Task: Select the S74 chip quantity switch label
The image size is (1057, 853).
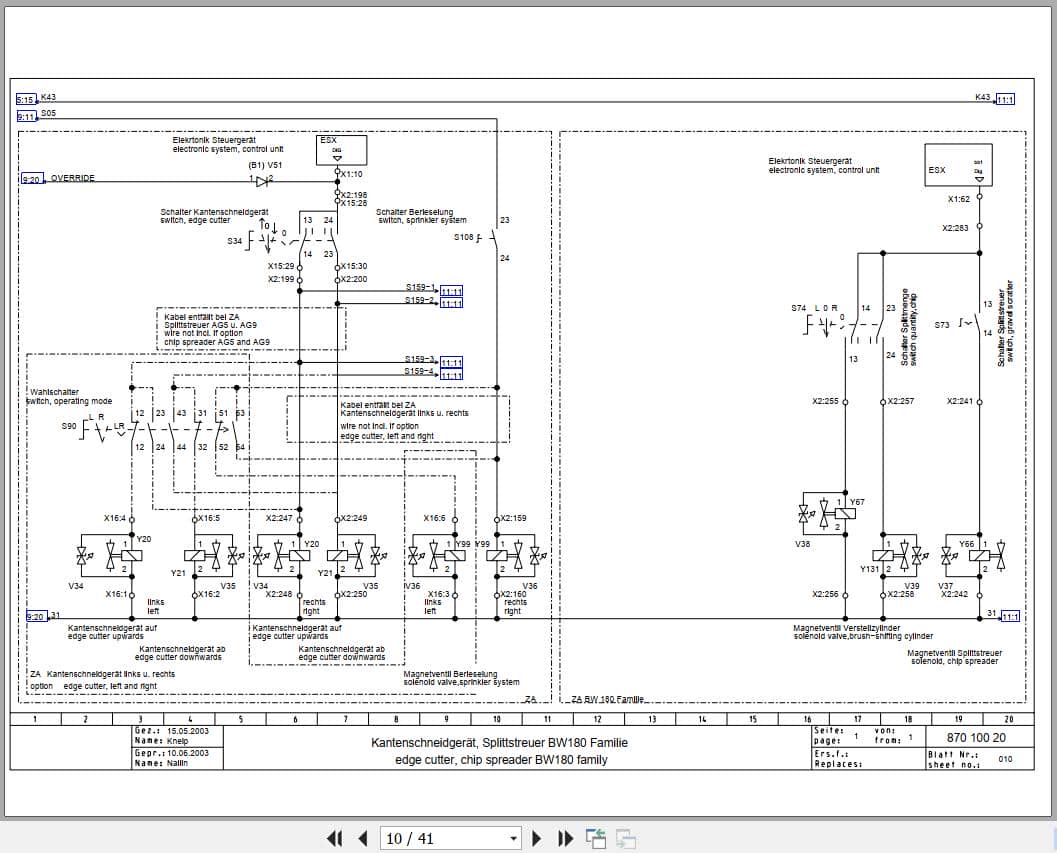Action: (x=799, y=308)
